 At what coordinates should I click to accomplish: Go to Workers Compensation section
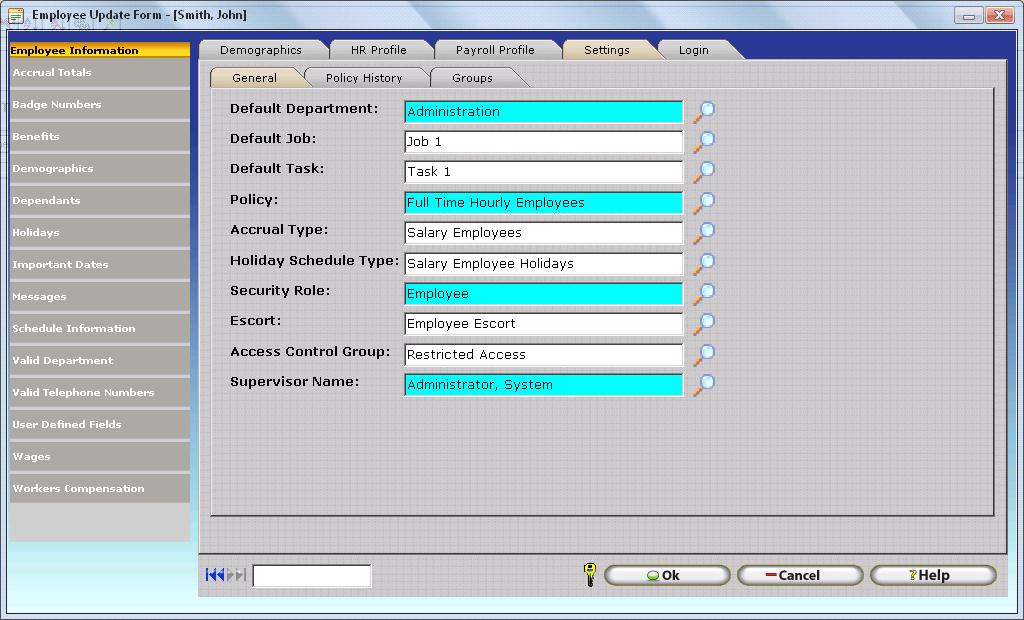(x=98, y=489)
